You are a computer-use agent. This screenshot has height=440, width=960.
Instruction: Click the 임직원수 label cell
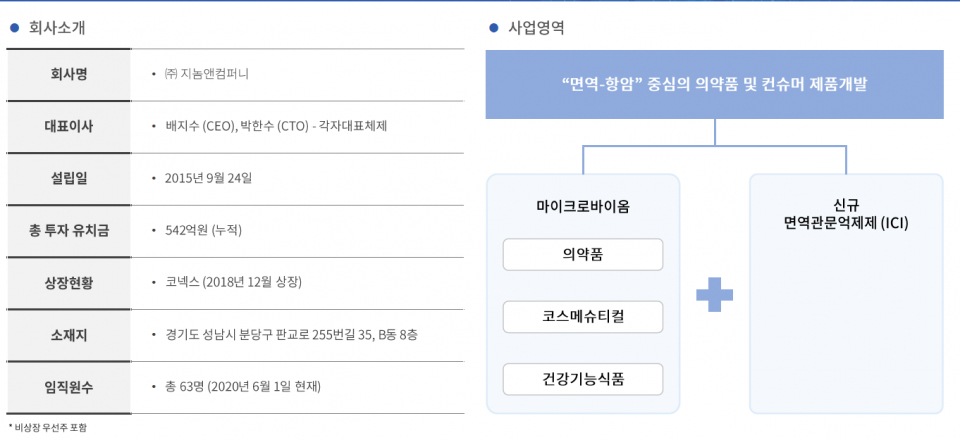coord(69,386)
